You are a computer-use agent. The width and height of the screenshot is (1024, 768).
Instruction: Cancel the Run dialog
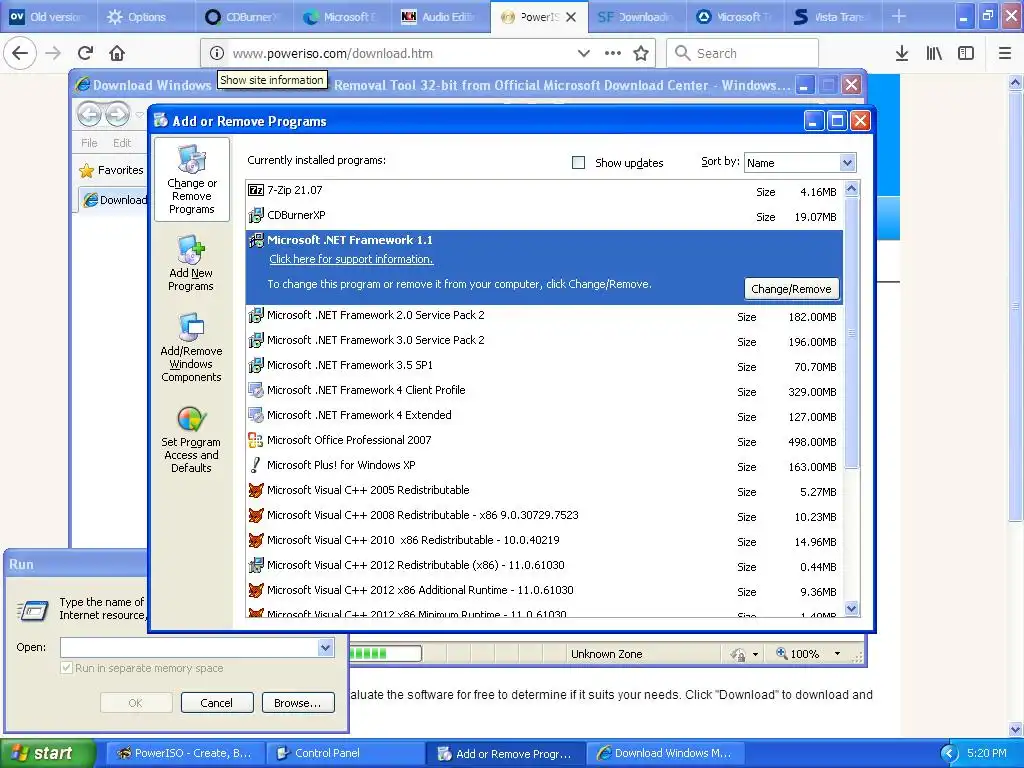pyautogui.click(x=216, y=703)
